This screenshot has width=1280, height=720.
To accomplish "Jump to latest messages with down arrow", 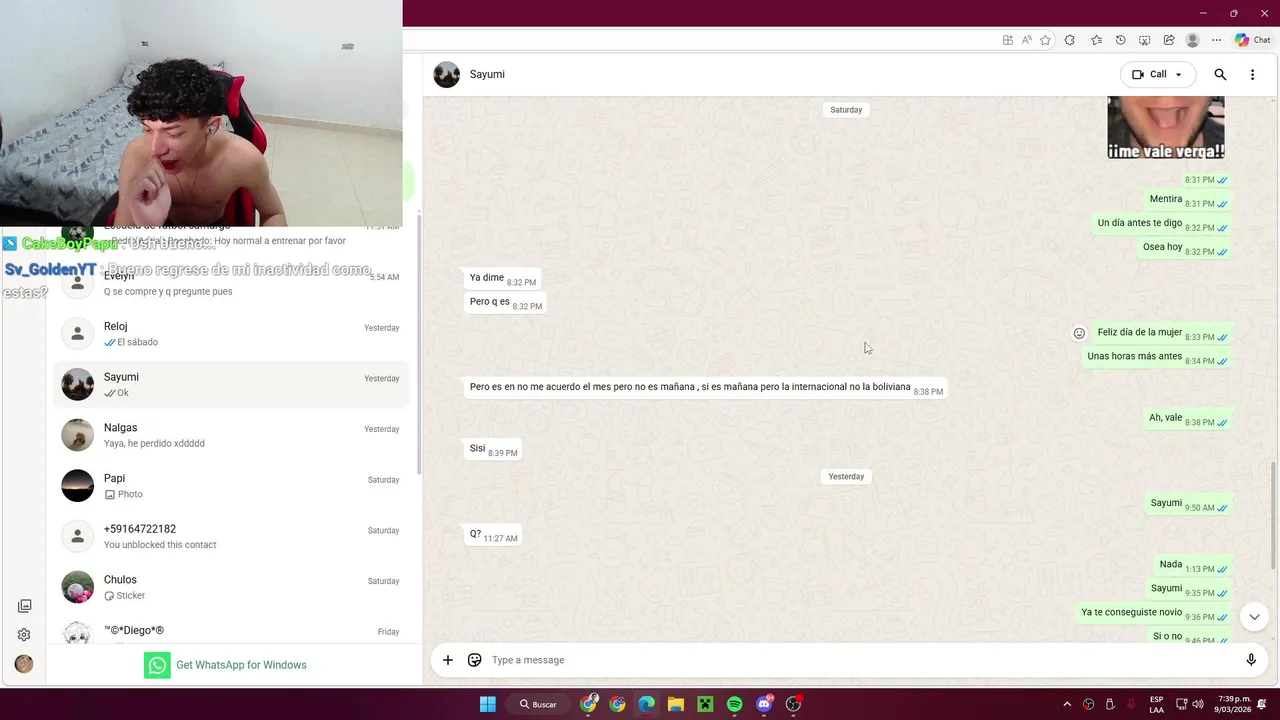I will (1254, 617).
